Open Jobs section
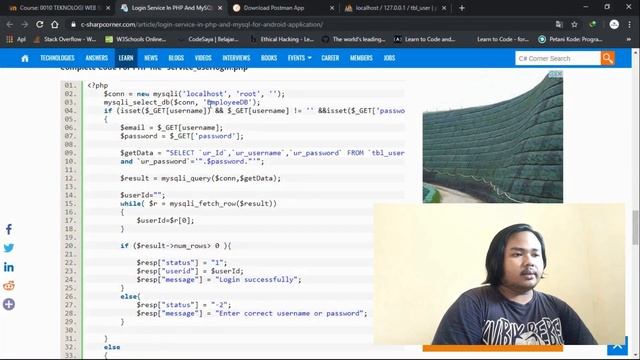 point(389,58)
